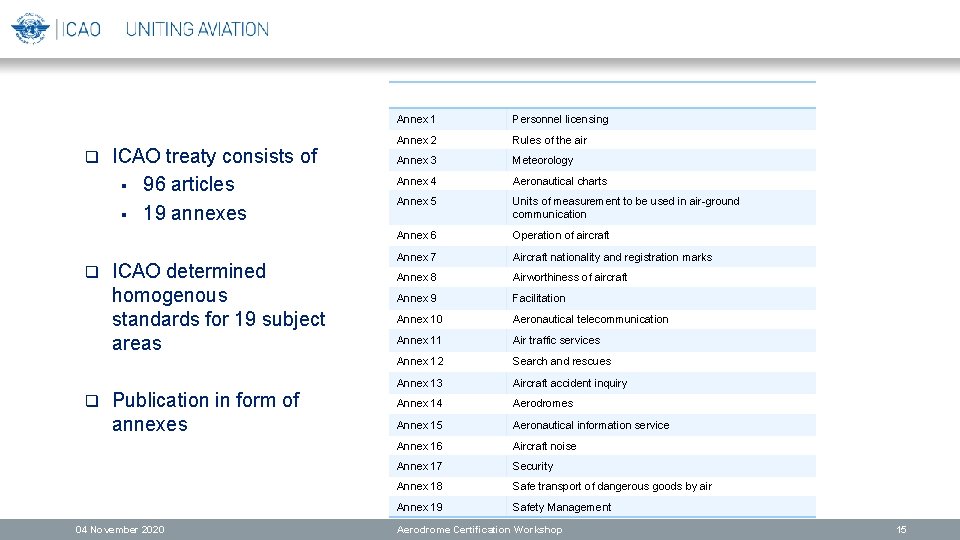Click 'Safe transport of dangerous goods' cell
Screen dimensions: 960x540
click(x=661, y=486)
